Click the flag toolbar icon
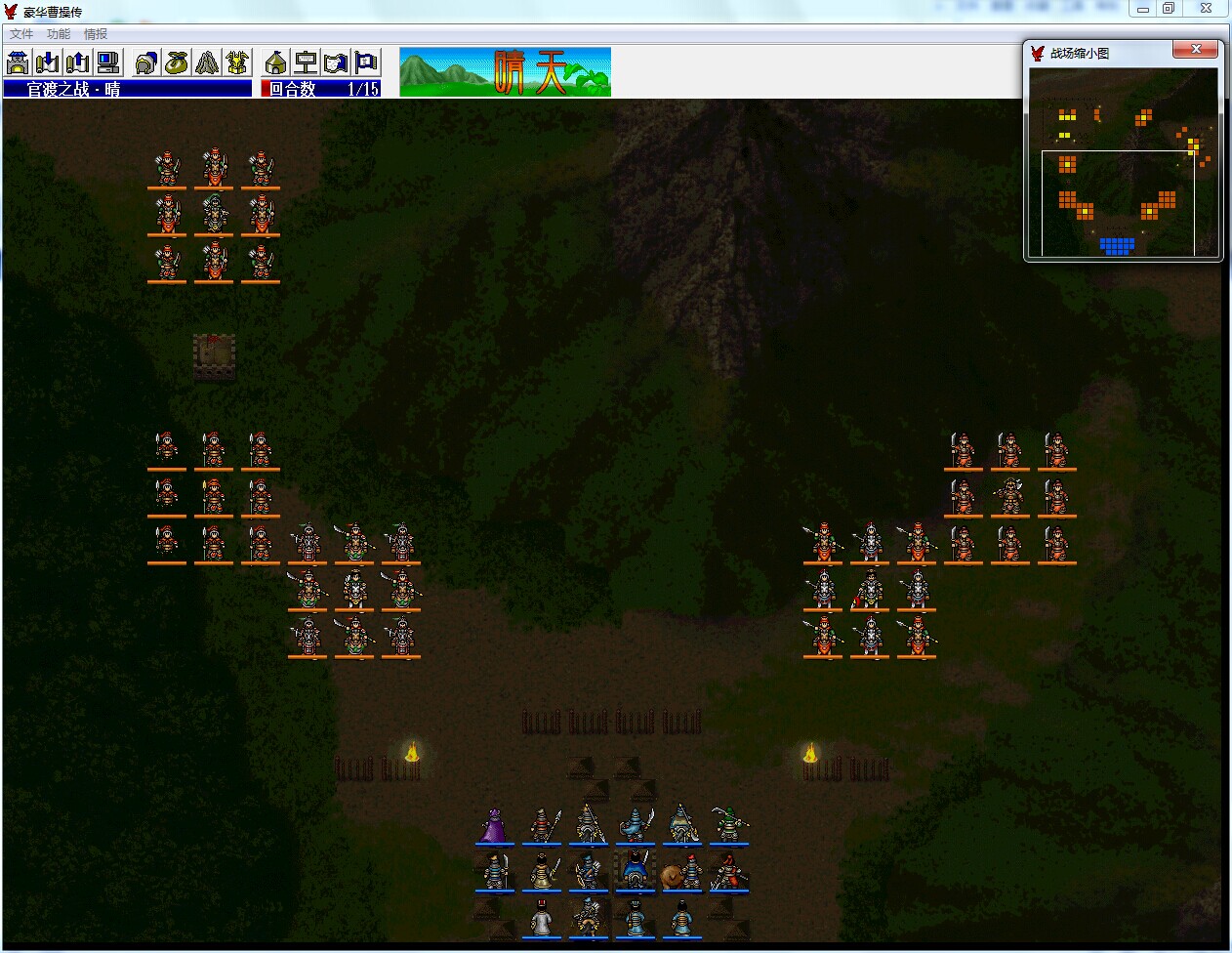The width and height of the screenshot is (1232, 953). click(367, 63)
